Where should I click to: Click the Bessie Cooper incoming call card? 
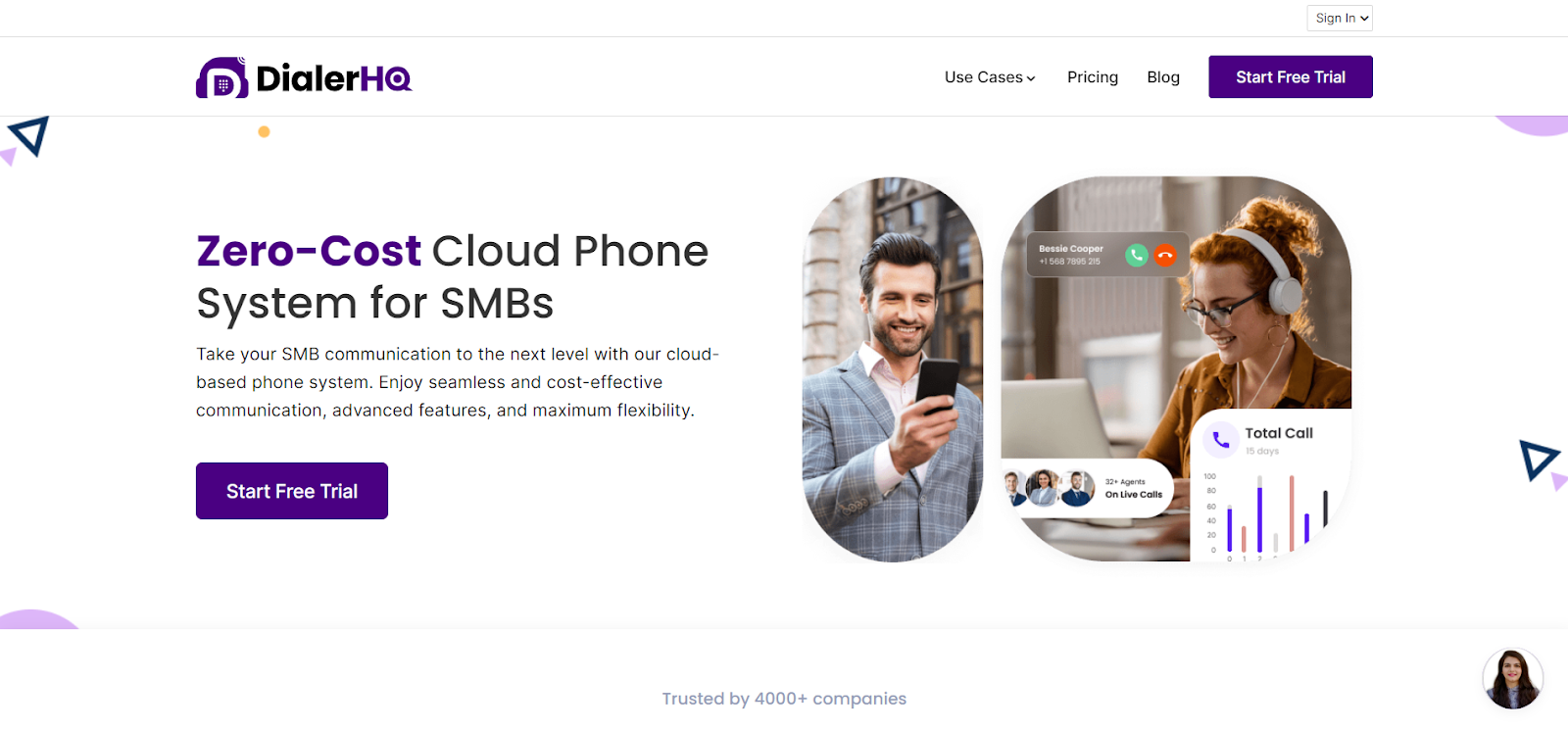click(x=1107, y=255)
